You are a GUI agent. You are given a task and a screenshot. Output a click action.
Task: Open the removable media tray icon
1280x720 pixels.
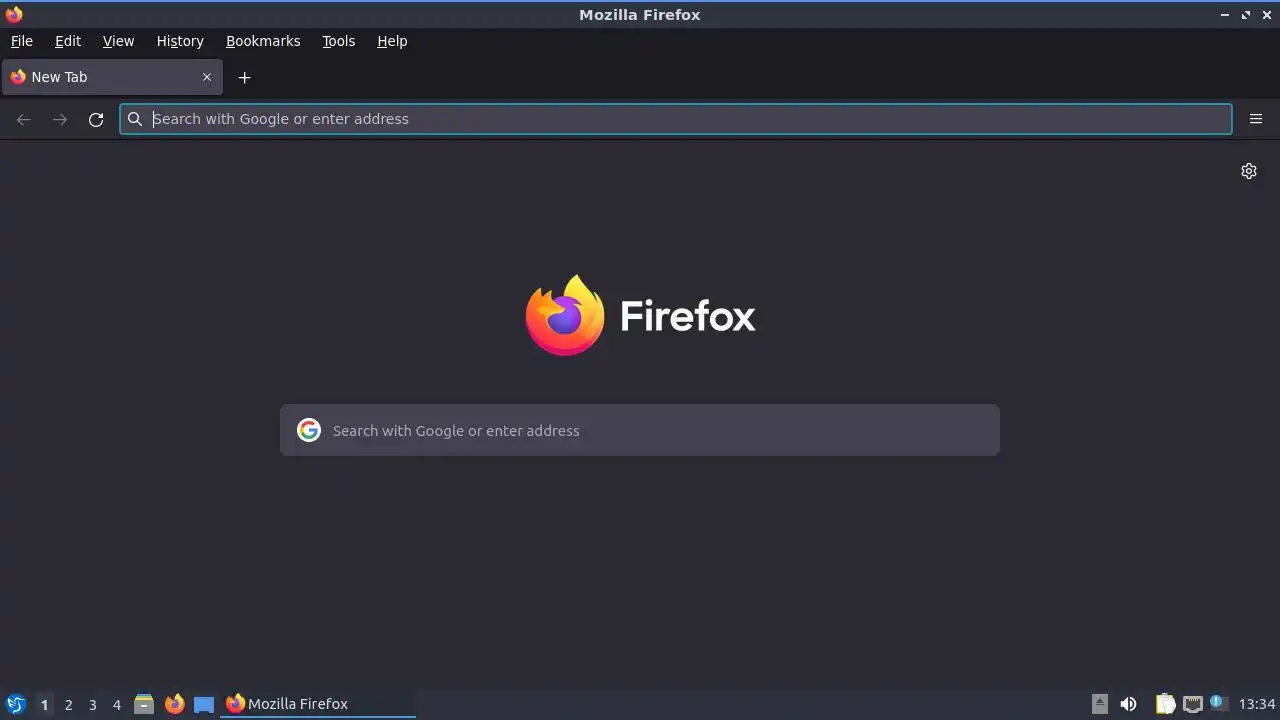(1100, 704)
